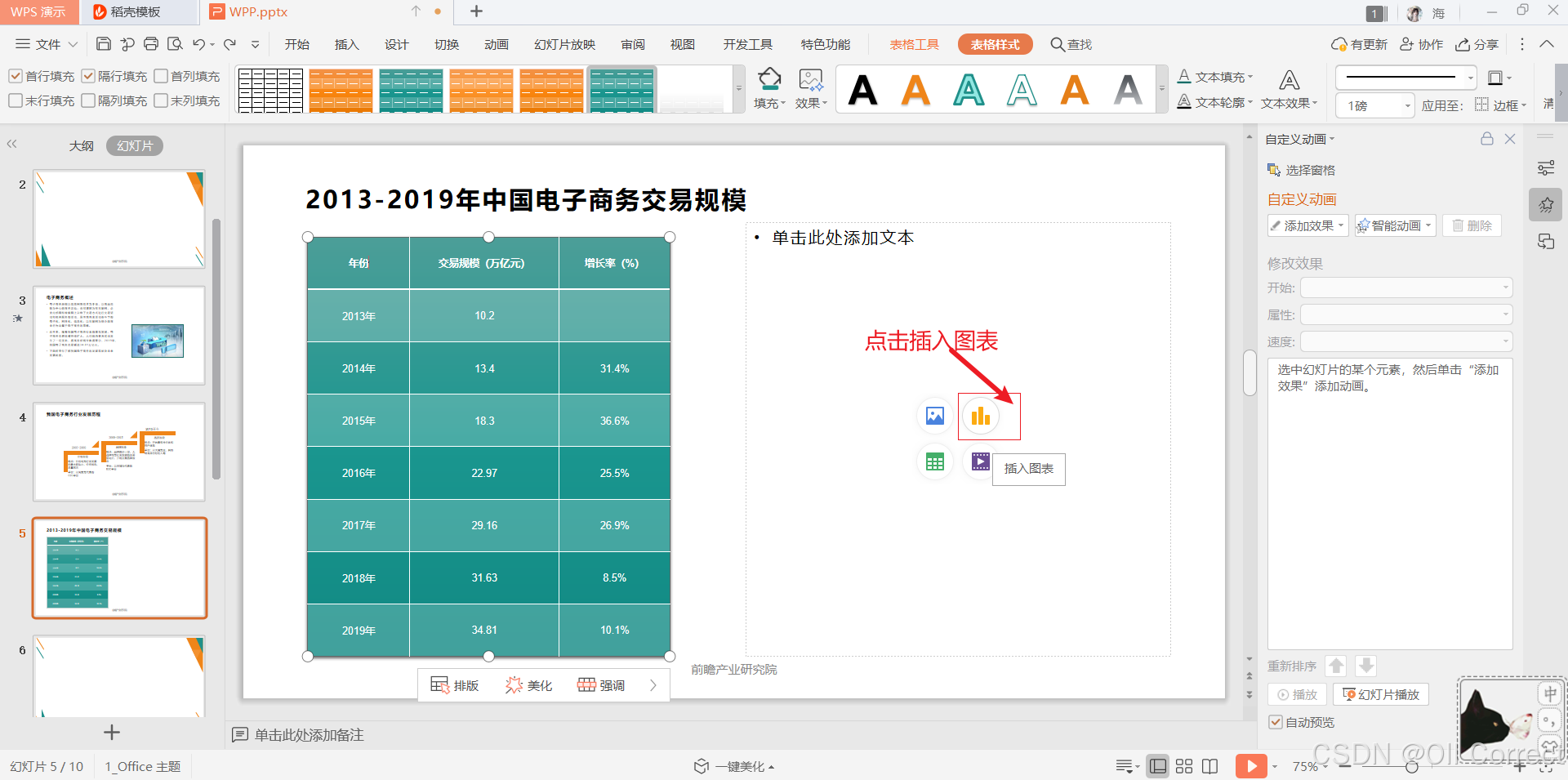Viewport: 1568px width, 780px height.
Task: Open the 表格工具 tab
Action: click(915, 44)
